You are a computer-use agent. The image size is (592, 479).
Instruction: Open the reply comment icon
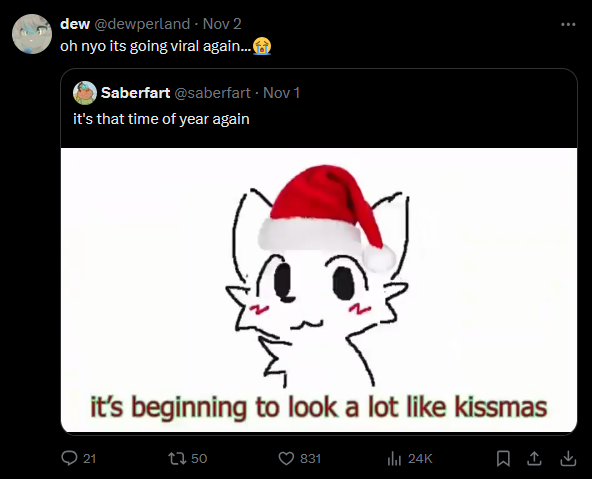coord(69,458)
